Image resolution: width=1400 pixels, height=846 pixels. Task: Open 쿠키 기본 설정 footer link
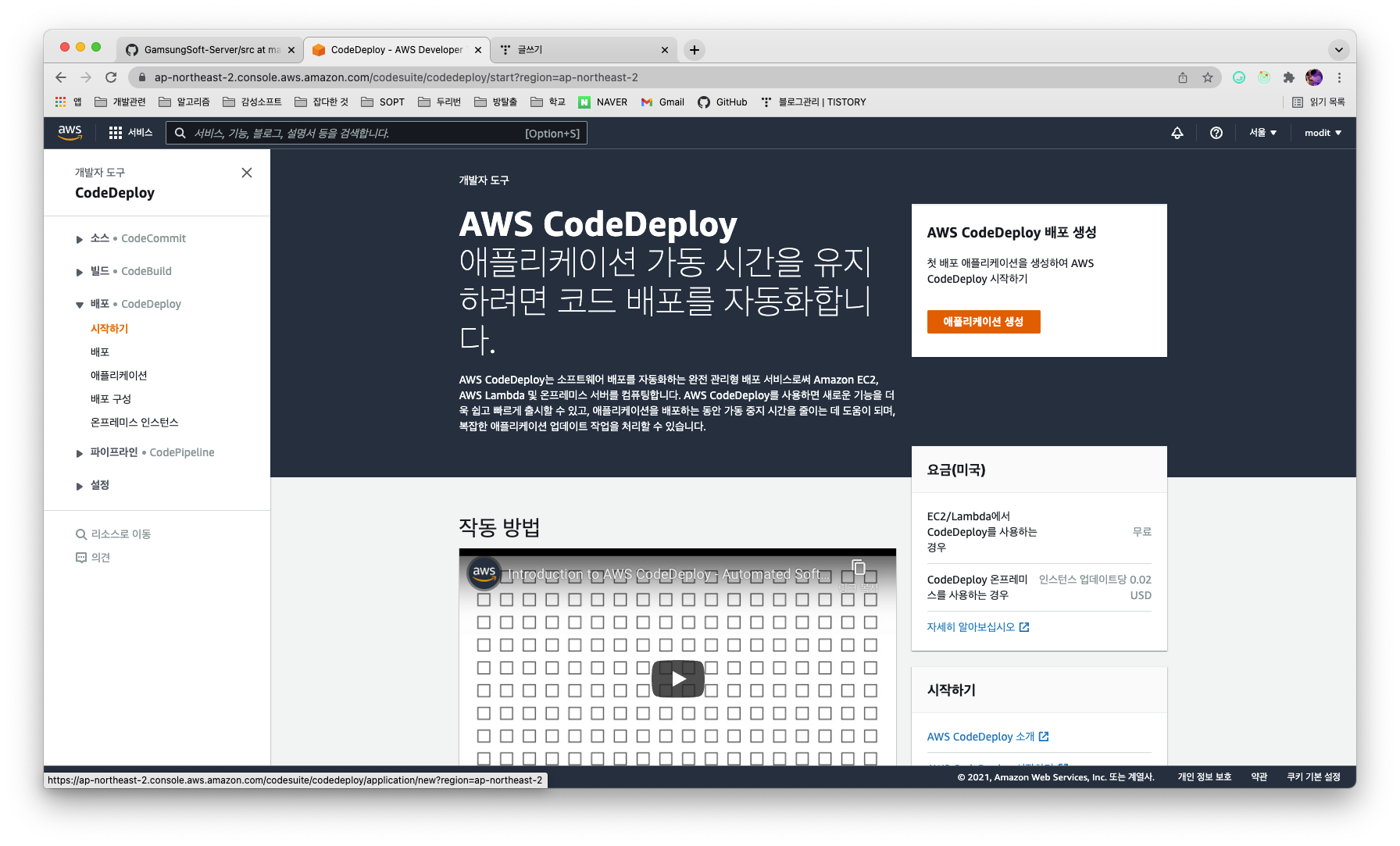[x=1313, y=777]
